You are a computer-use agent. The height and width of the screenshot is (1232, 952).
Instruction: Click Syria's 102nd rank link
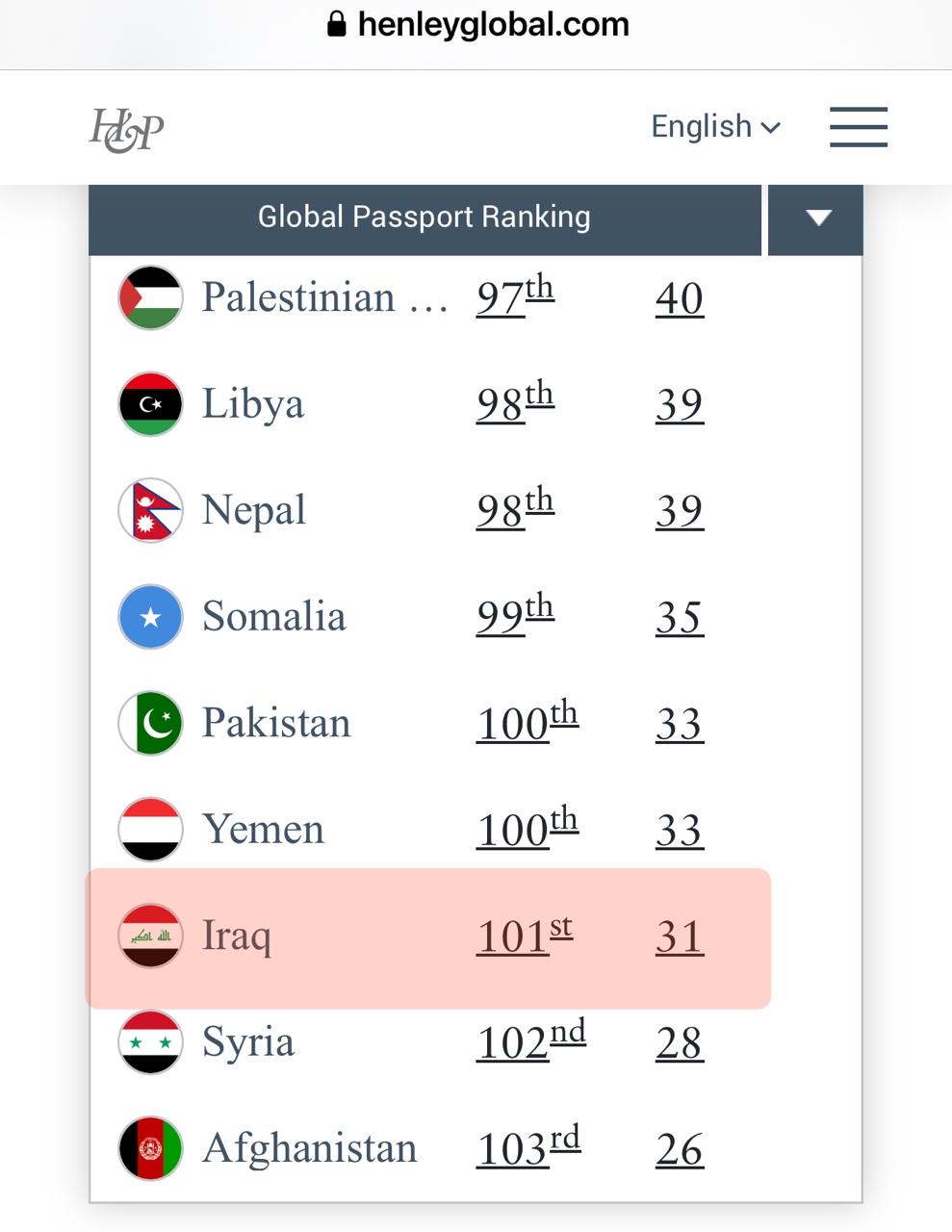point(531,1041)
